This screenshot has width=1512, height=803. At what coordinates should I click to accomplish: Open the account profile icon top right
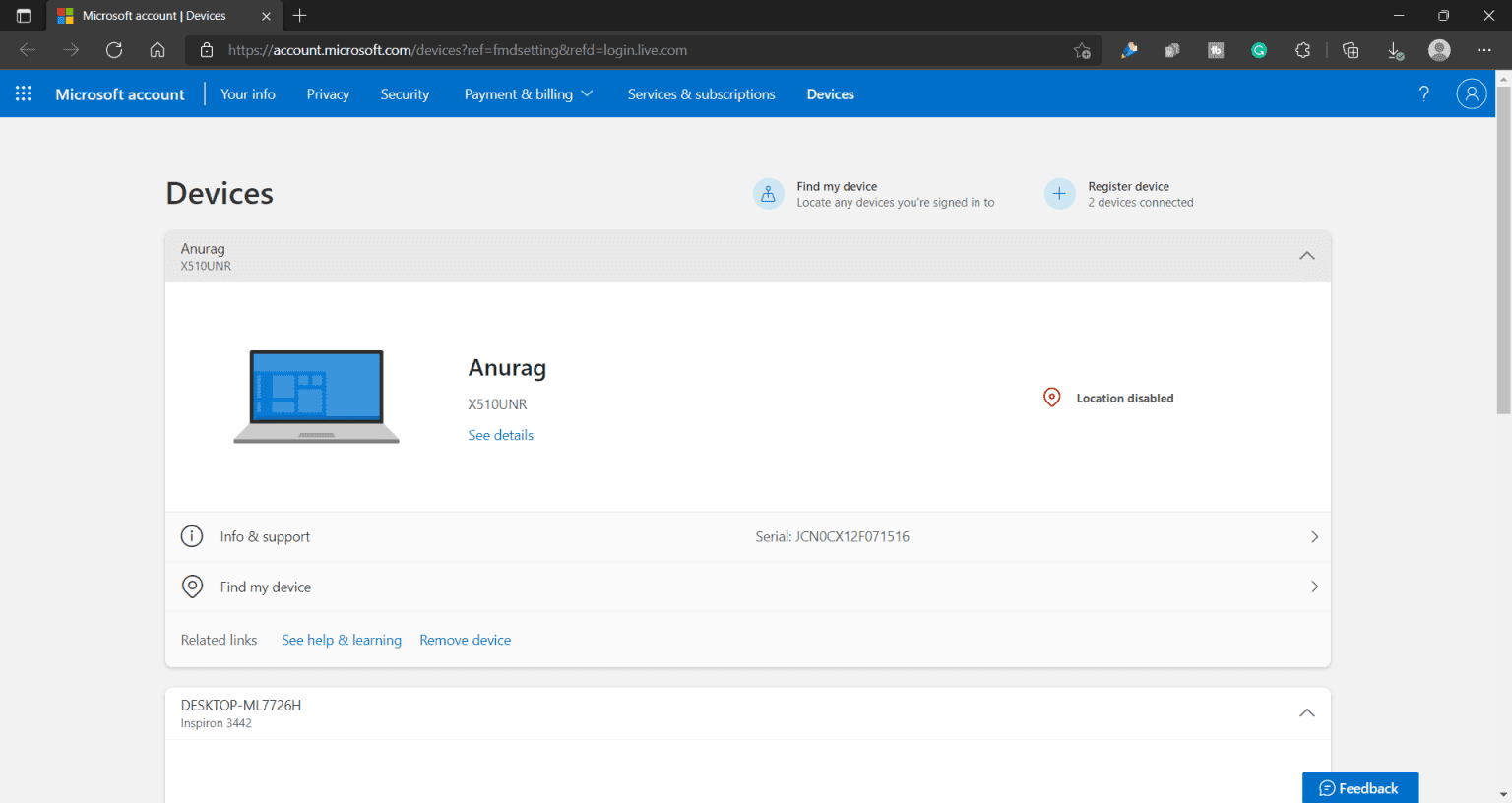point(1472,93)
